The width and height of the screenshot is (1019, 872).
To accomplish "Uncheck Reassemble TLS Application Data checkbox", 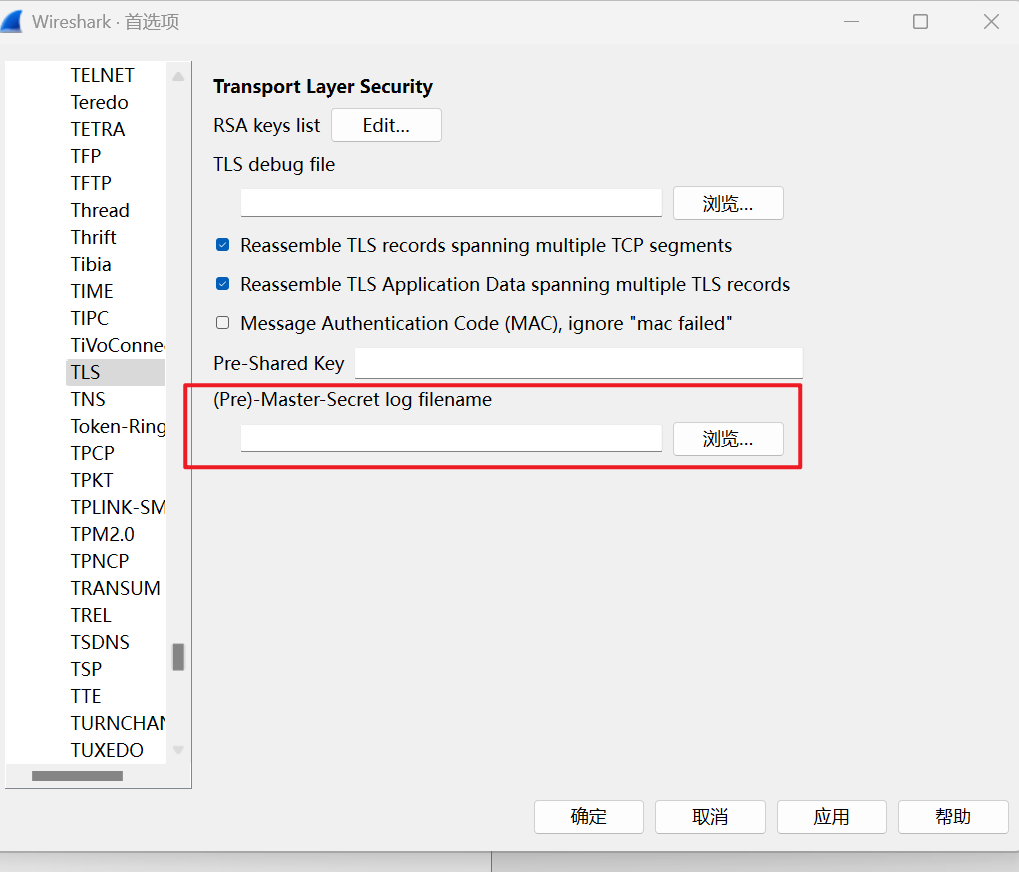I will pyautogui.click(x=223, y=284).
